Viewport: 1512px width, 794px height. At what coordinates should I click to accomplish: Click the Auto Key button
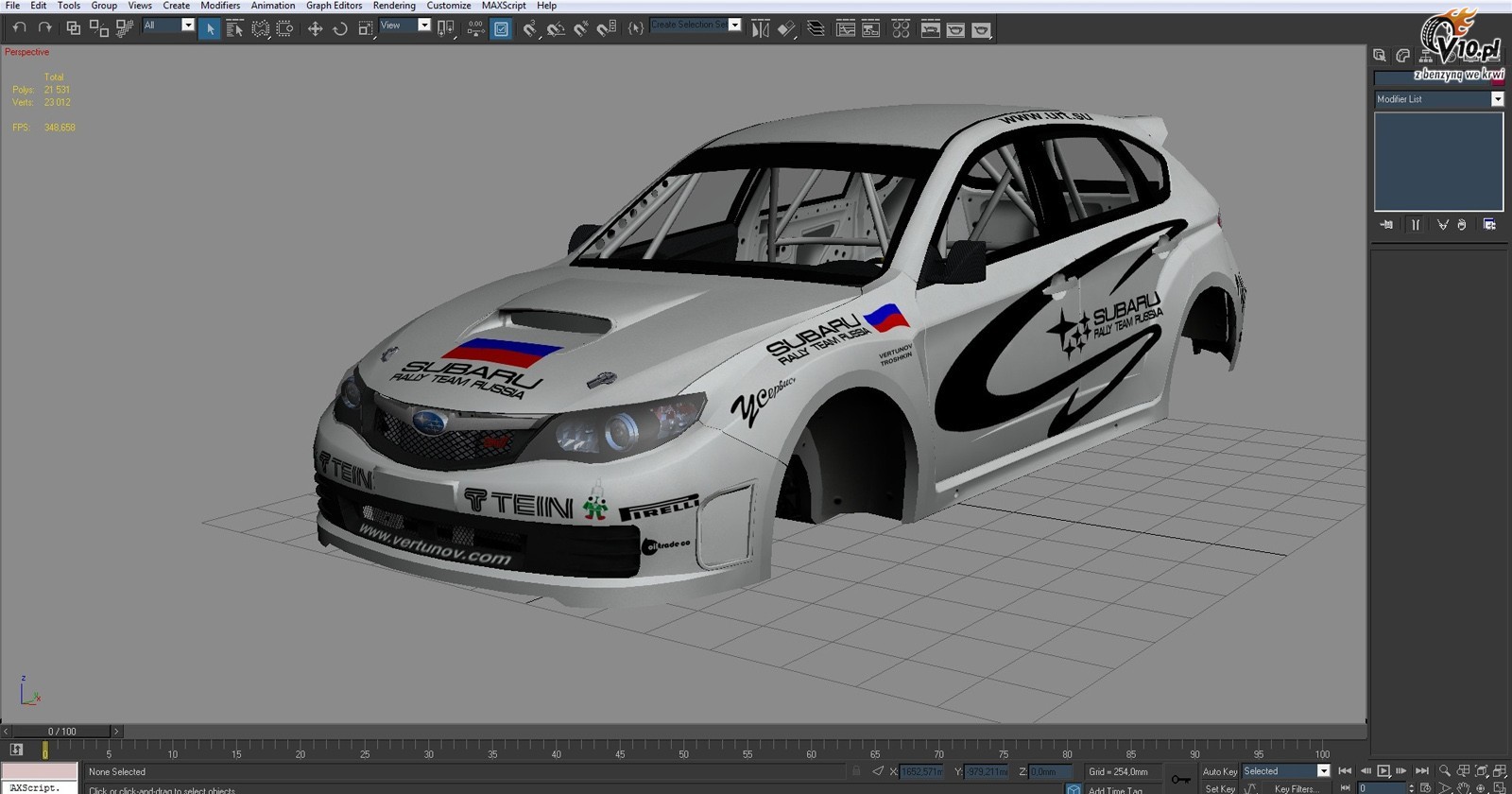click(x=1219, y=771)
